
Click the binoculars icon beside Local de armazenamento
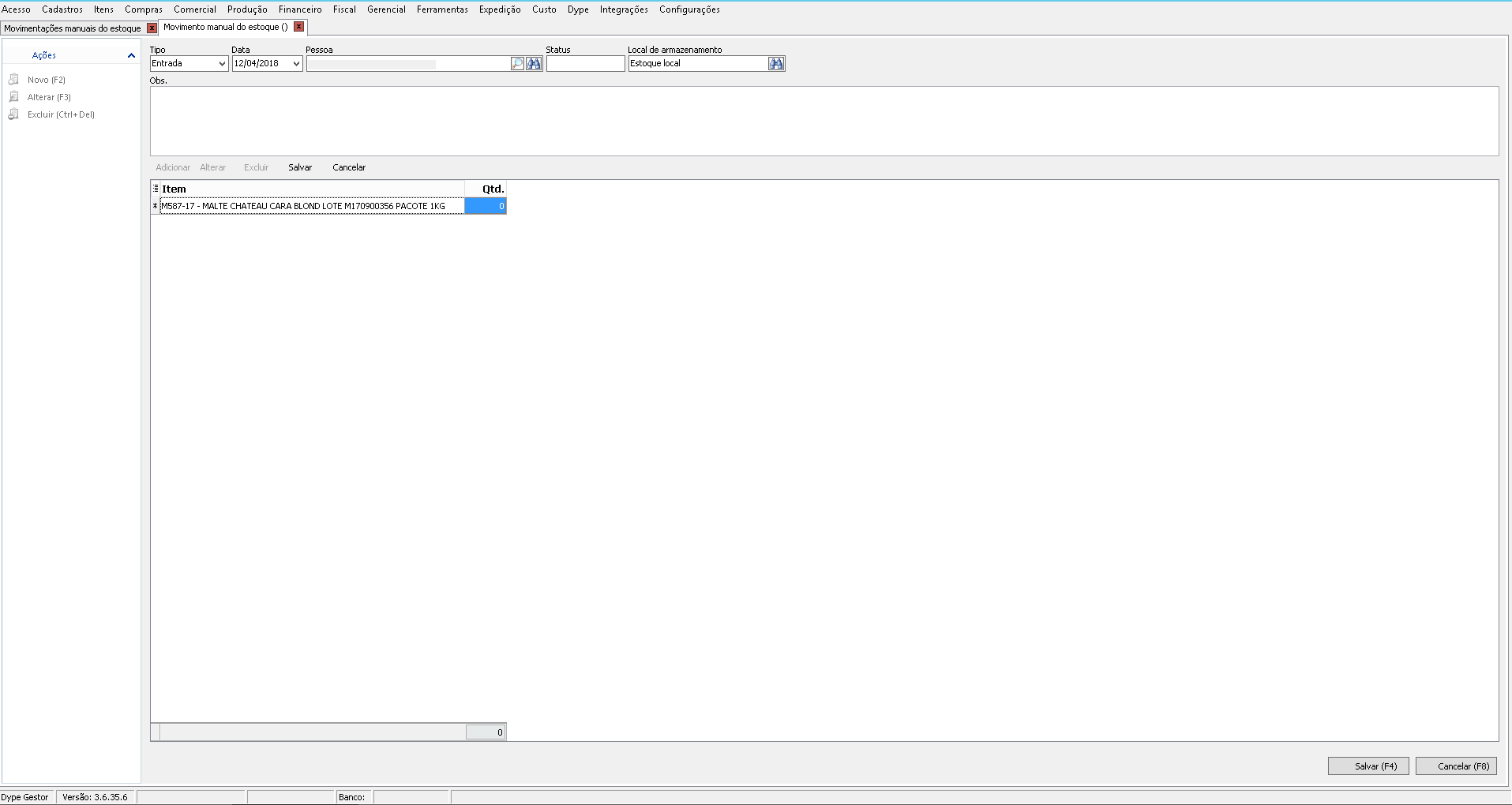click(x=776, y=64)
